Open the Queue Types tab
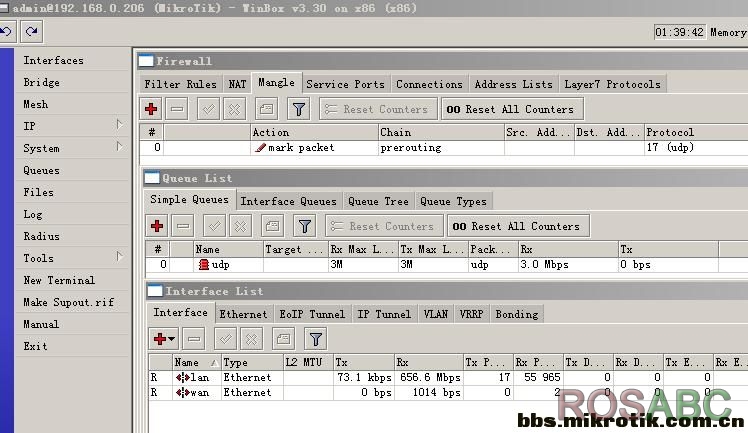The height and width of the screenshot is (433, 748). 453,201
